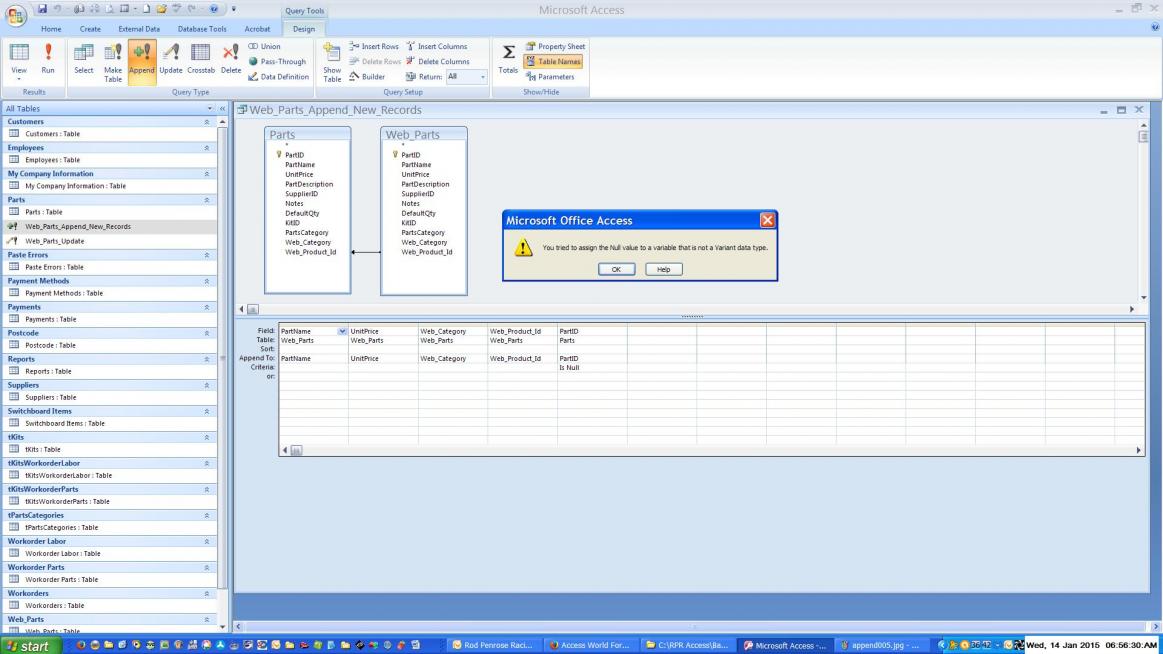Open Web_Parts_Update query in navigation pane

(x=54, y=241)
